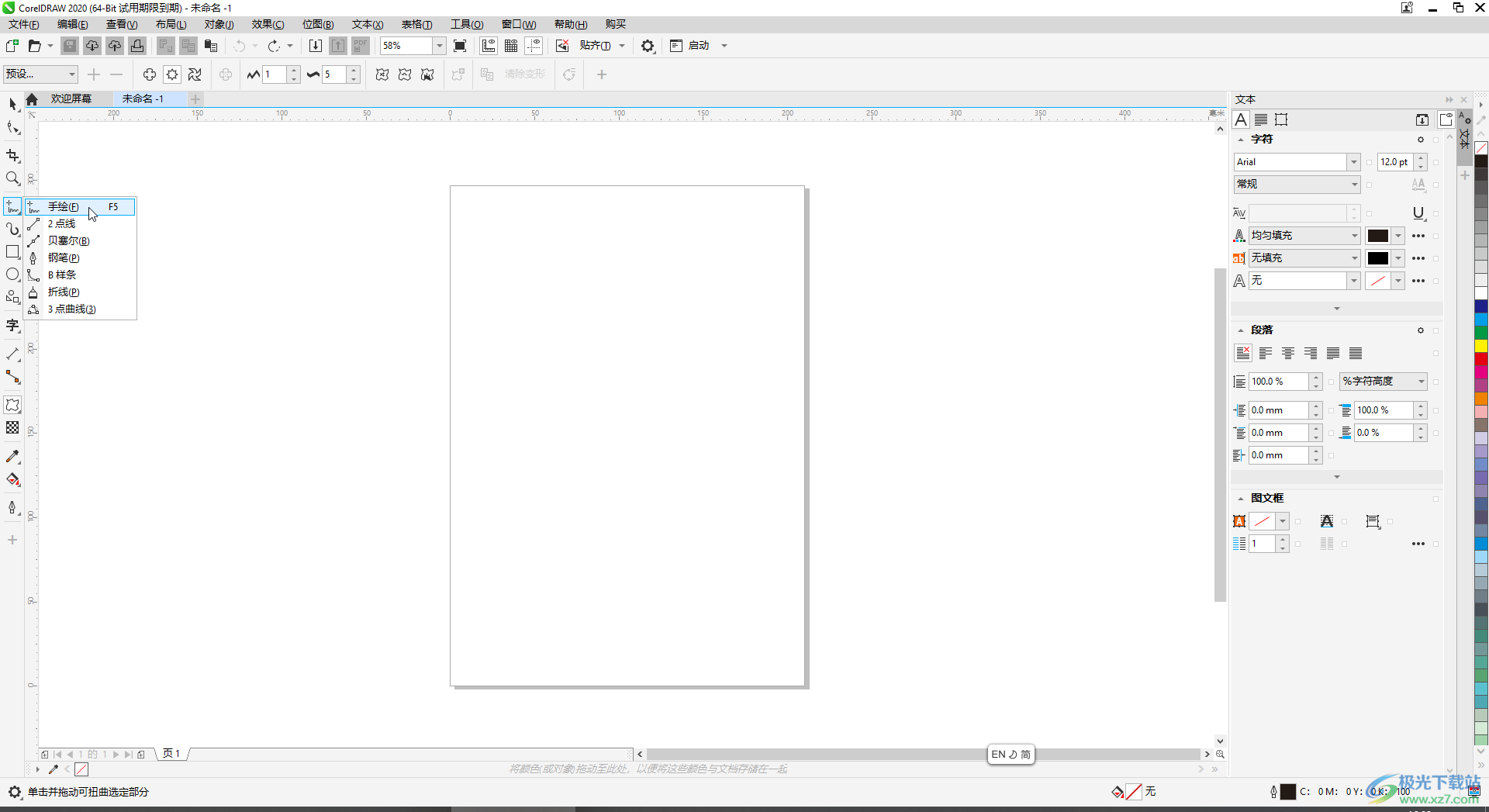Select the 页 1 page tab
Screen dimensions: 1489x812
[x=171, y=754]
